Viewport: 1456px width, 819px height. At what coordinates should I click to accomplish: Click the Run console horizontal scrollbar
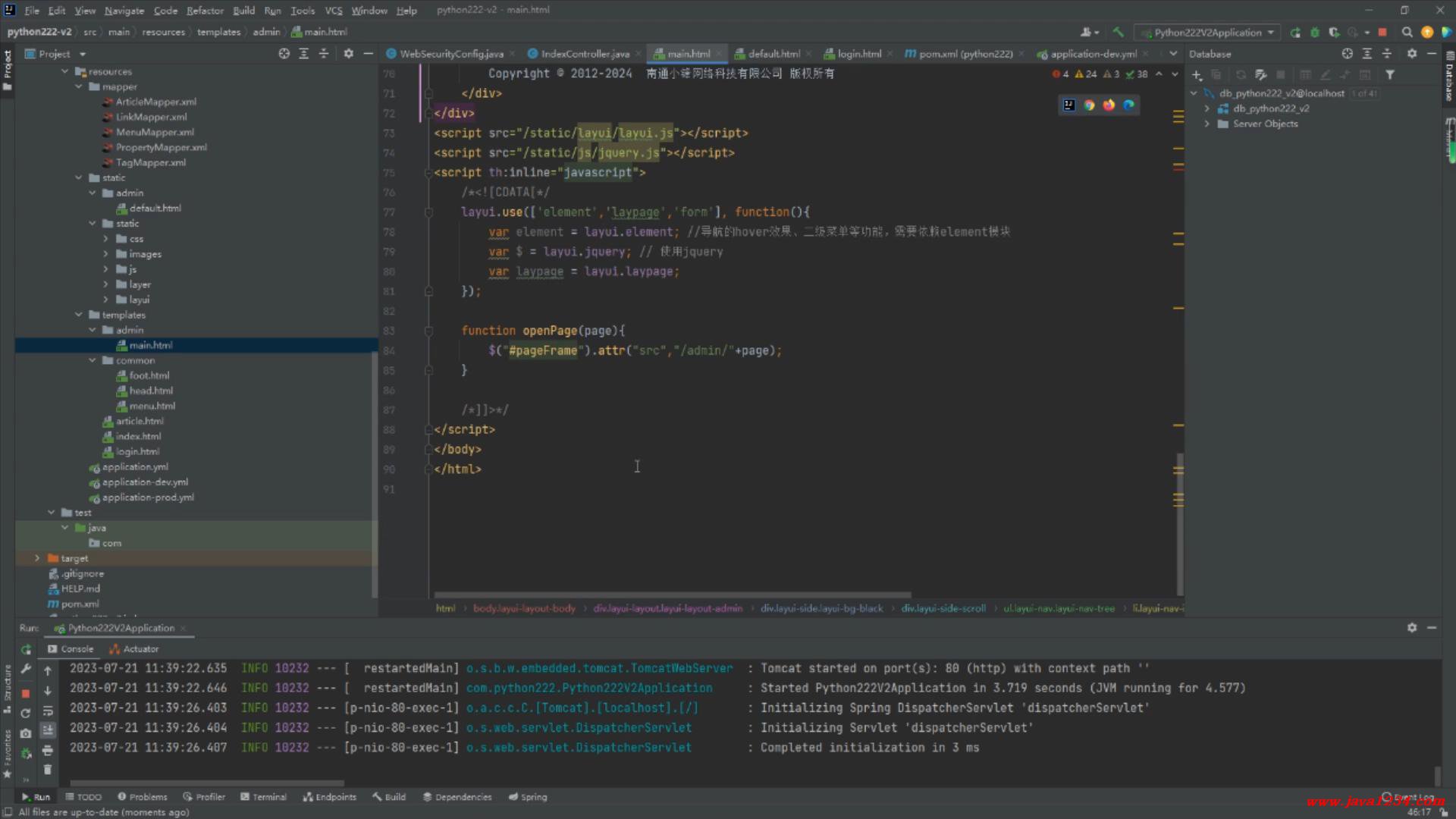tap(206, 783)
